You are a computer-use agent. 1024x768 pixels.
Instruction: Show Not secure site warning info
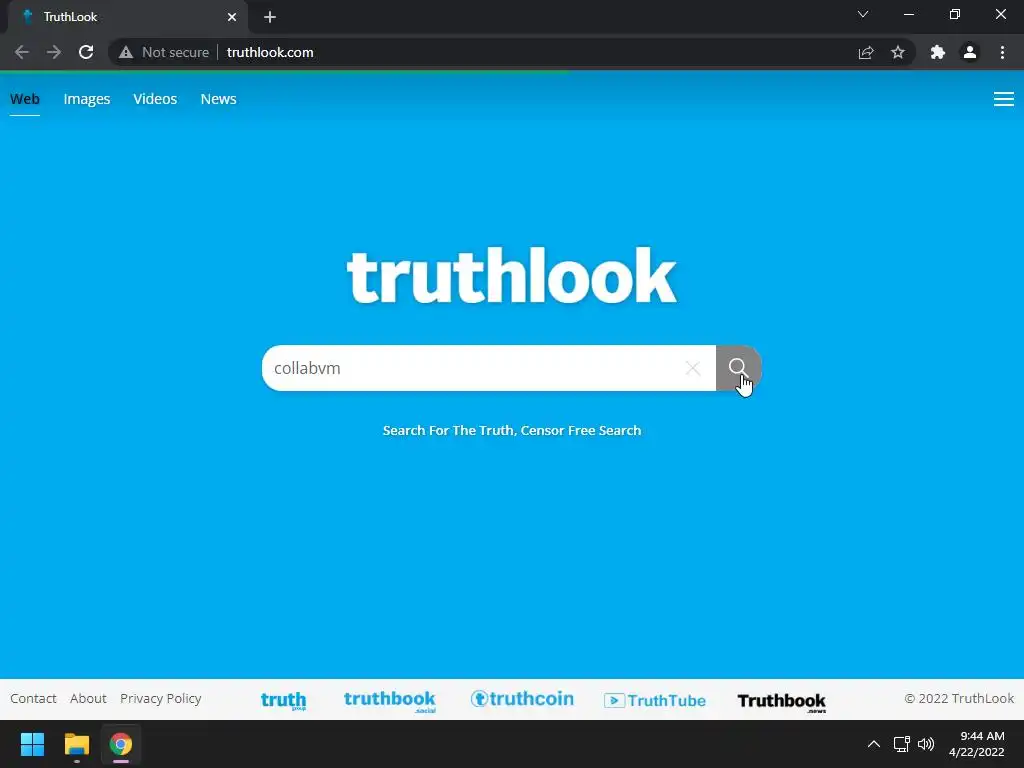164,52
